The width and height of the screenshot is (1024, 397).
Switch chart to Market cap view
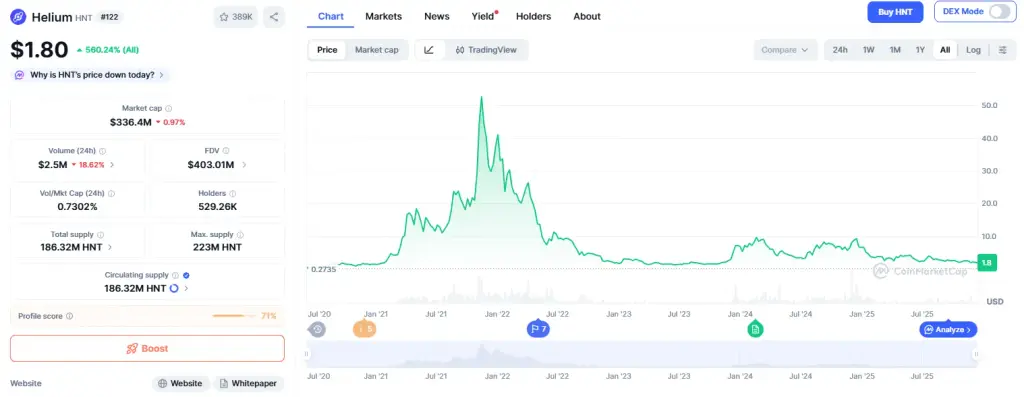[x=376, y=50]
